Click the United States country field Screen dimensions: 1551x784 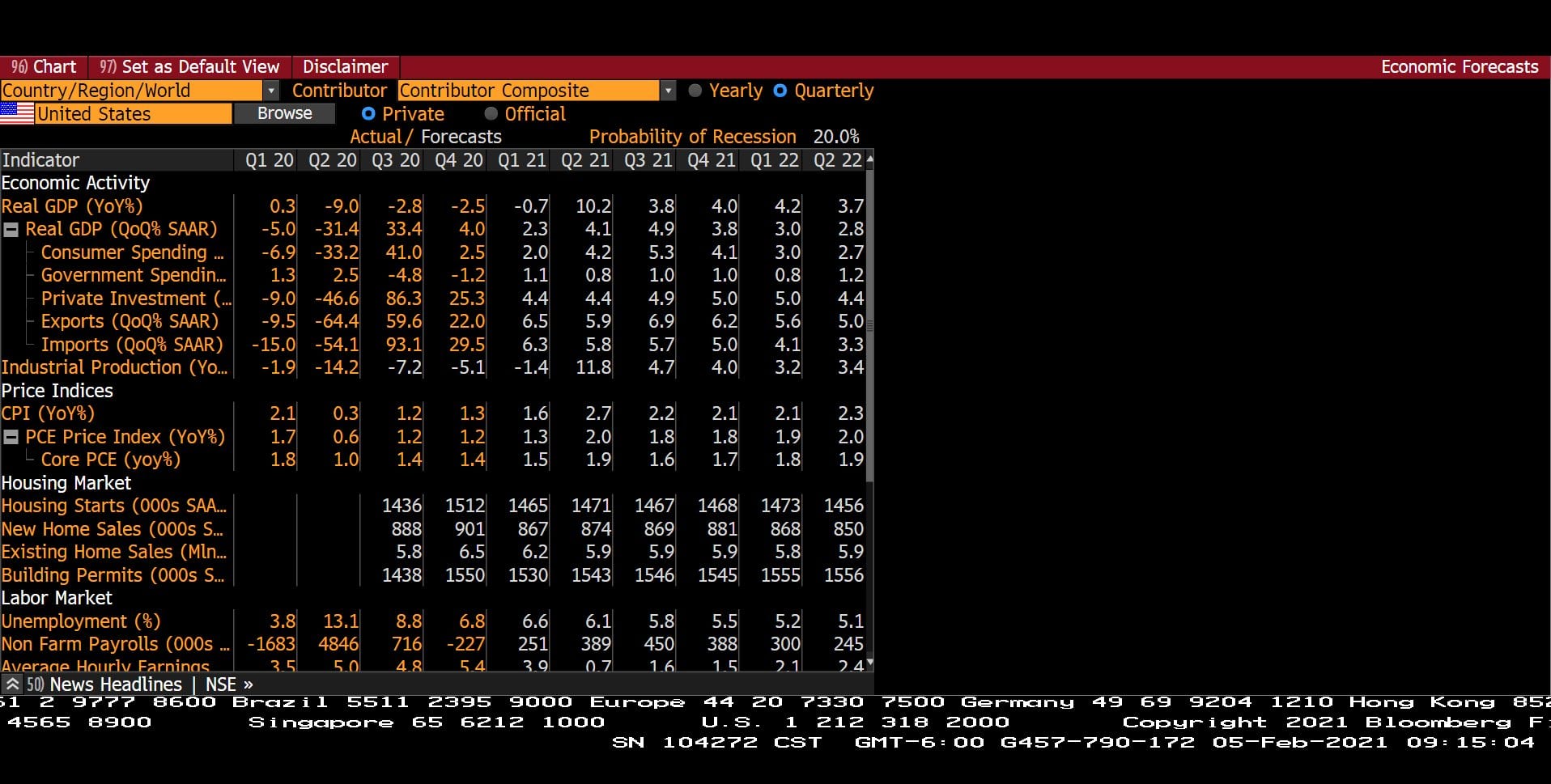point(134,114)
